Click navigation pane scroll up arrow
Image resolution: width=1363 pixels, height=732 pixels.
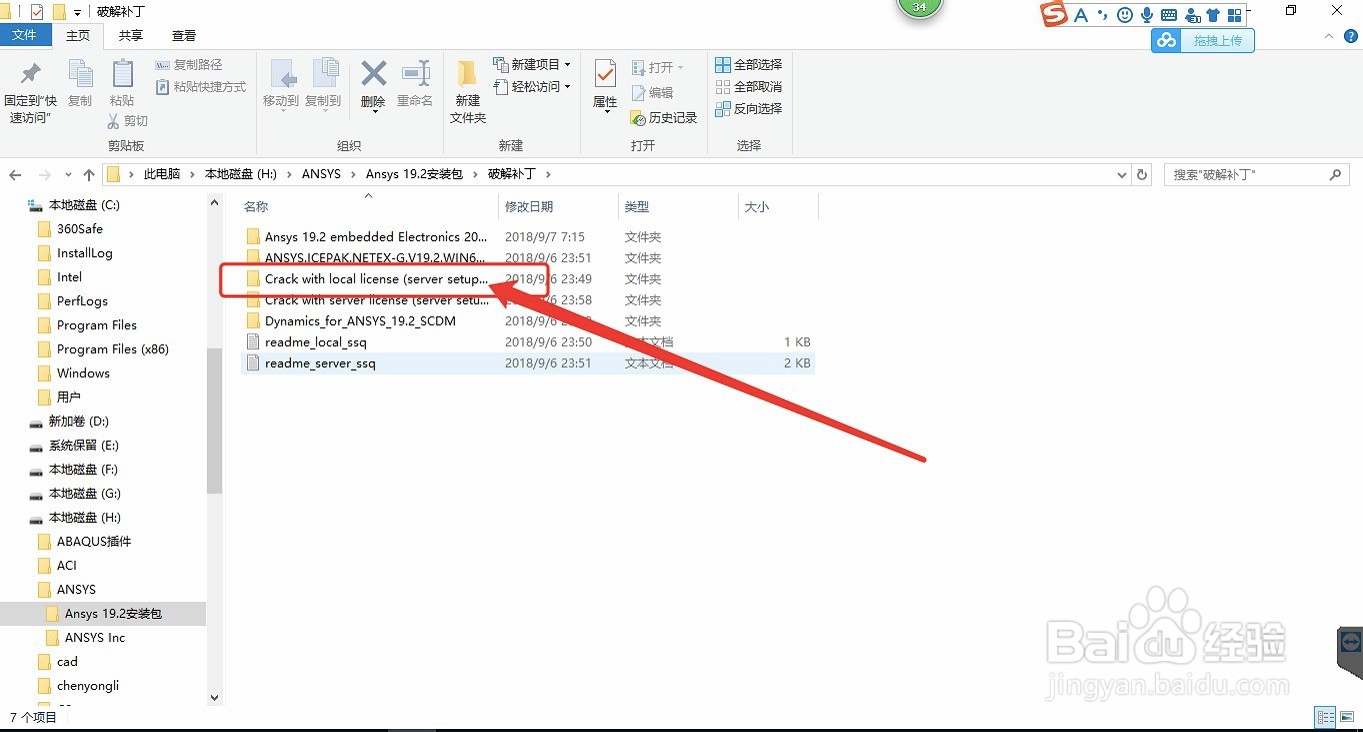[x=214, y=202]
